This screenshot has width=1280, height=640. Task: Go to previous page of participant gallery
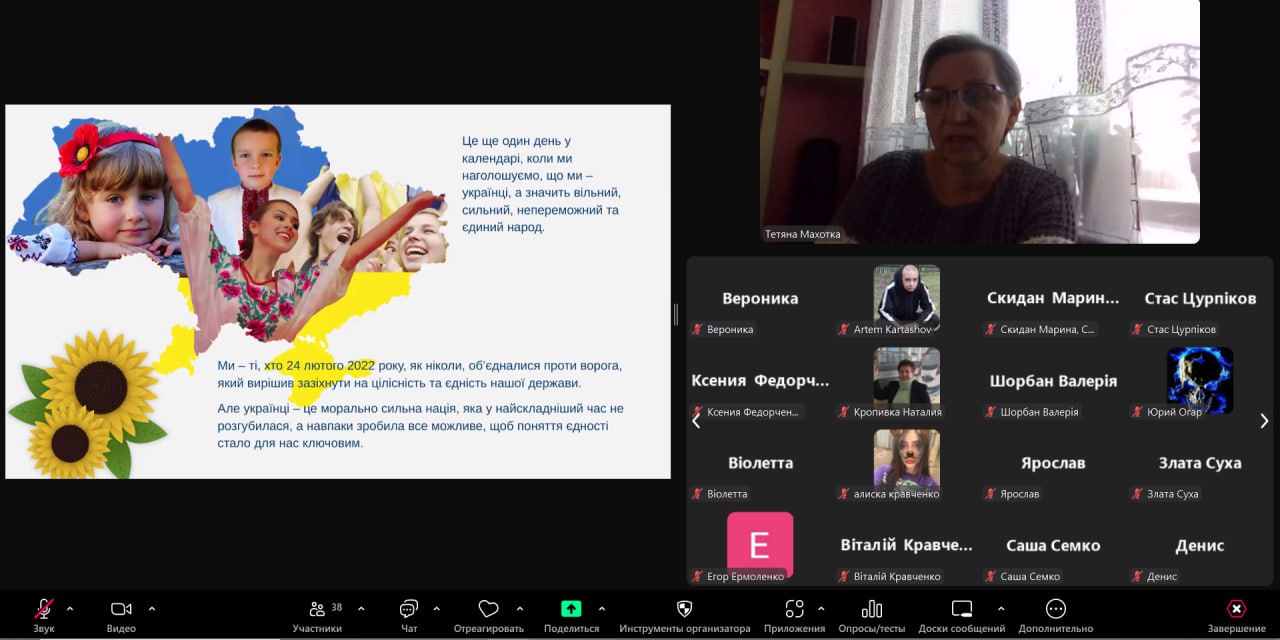(x=697, y=421)
